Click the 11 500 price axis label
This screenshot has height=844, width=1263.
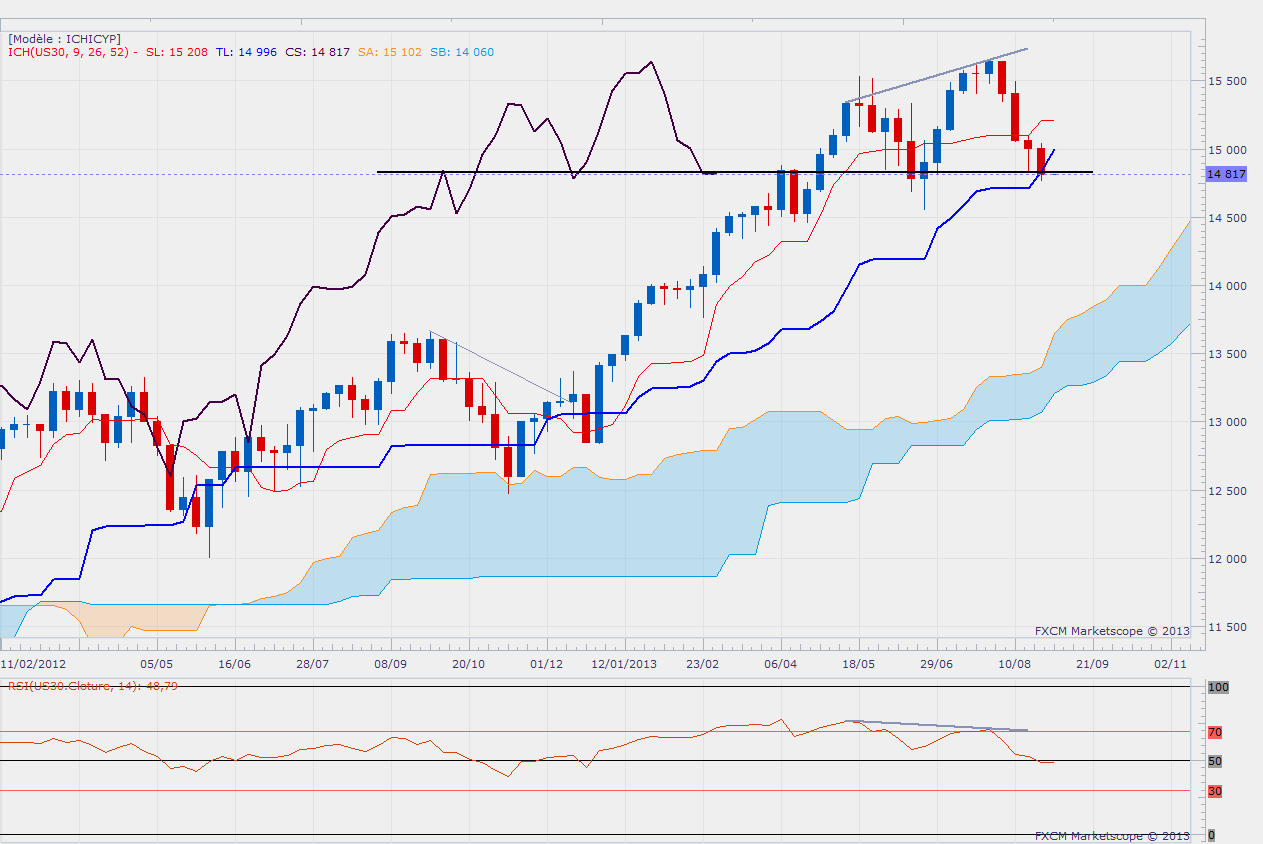pyautogui.click(x=1227, y=627)
